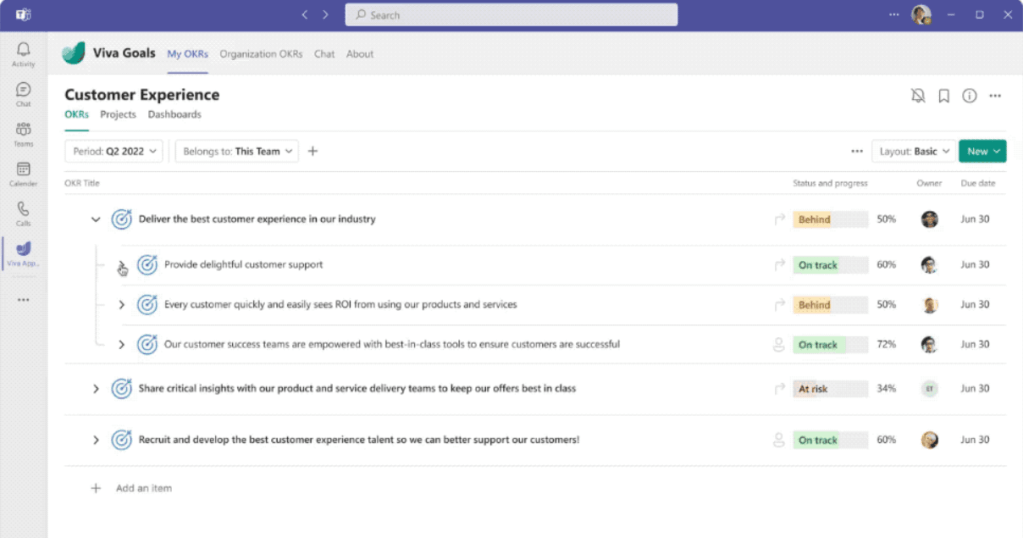Switch to the Organization OKRs tab
Screen dimensions: 1023x538
tap(261, 54)
